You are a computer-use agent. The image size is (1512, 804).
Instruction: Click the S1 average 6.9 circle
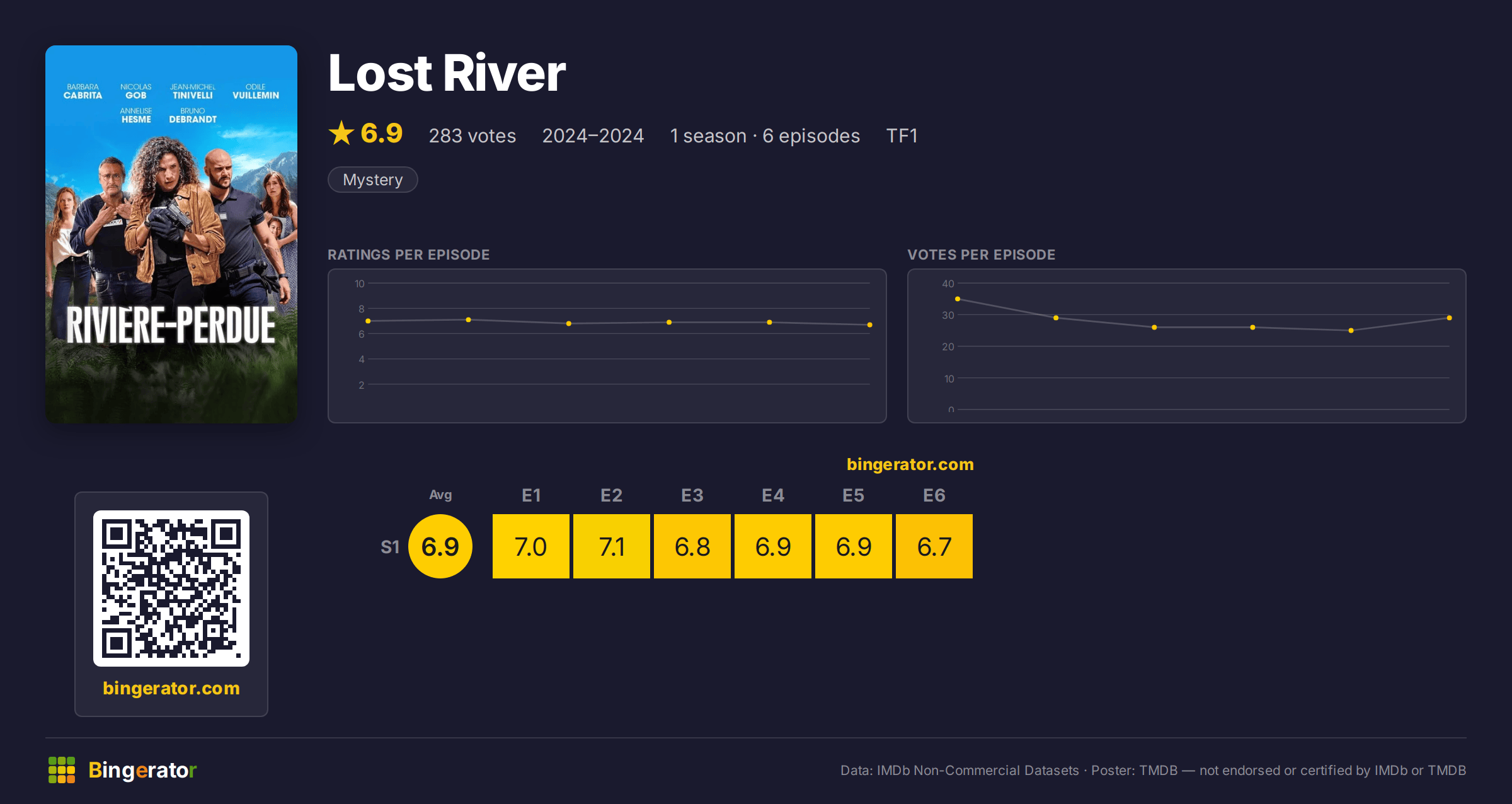click(x=440, y=546)
